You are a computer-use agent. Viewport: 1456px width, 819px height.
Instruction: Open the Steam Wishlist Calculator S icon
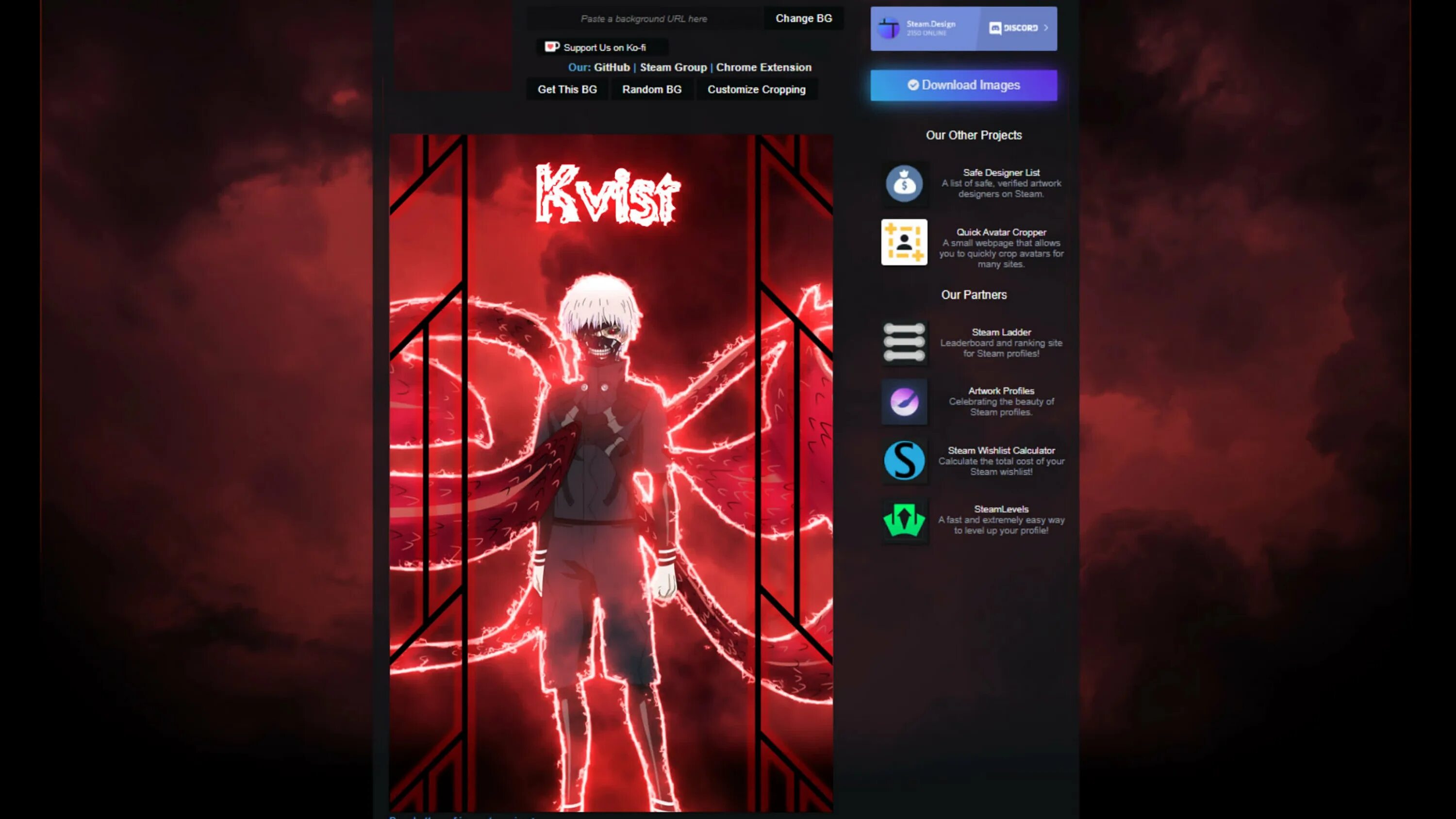click(904, 460)
